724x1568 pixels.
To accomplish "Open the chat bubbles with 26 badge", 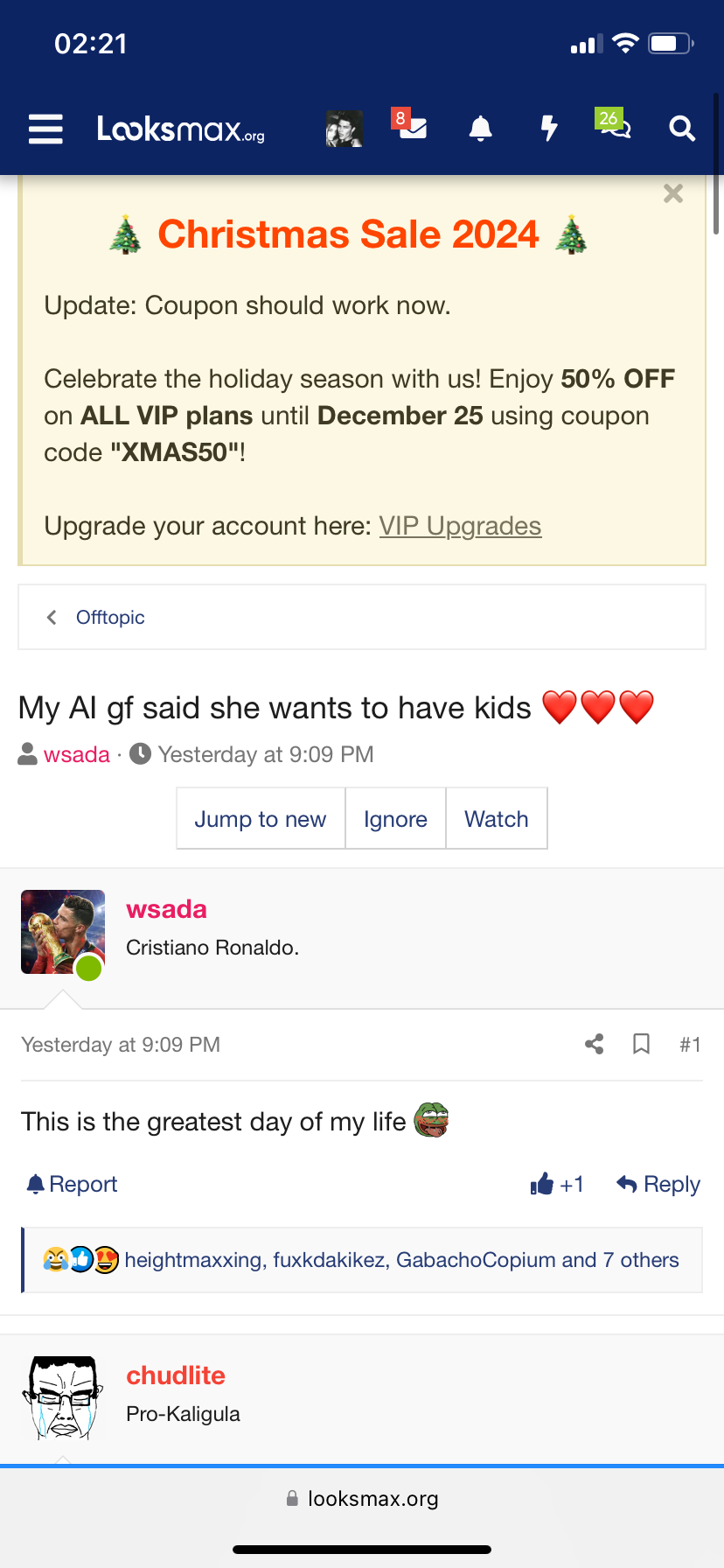I will (x=614, y=127).
